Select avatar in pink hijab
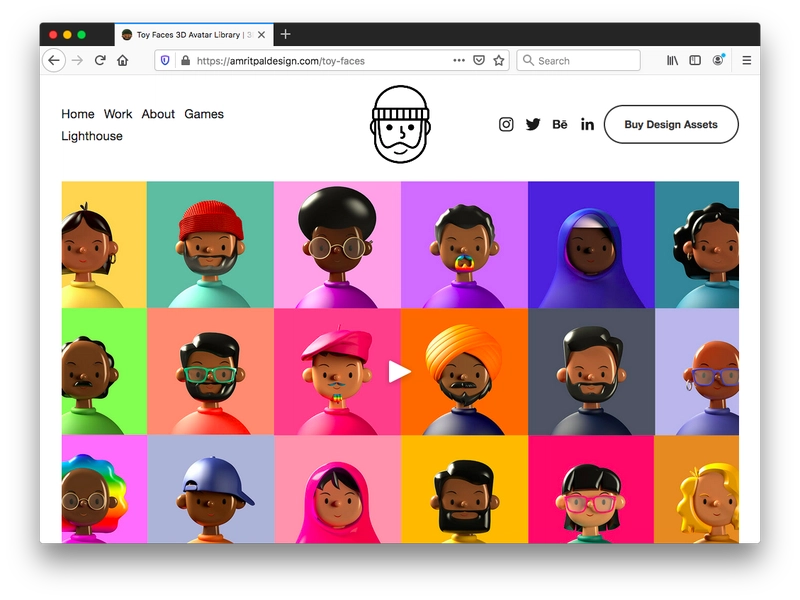The height and width of the screenshot is (600, 800). pyautogui.click(x=337, y=489)
